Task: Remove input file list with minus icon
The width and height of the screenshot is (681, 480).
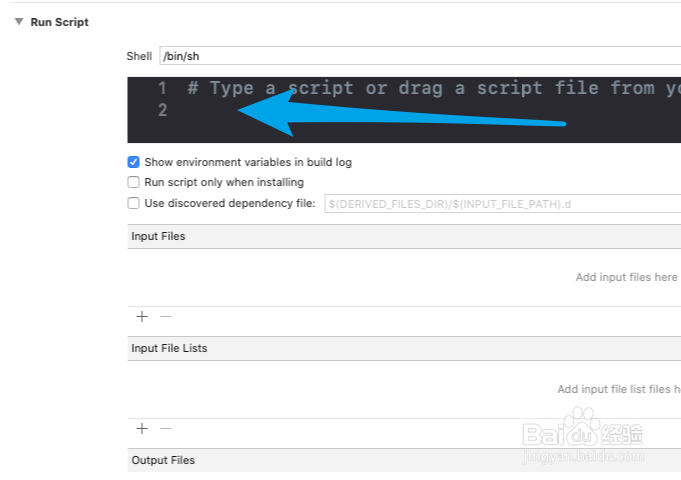Action: tap(166, 428)
